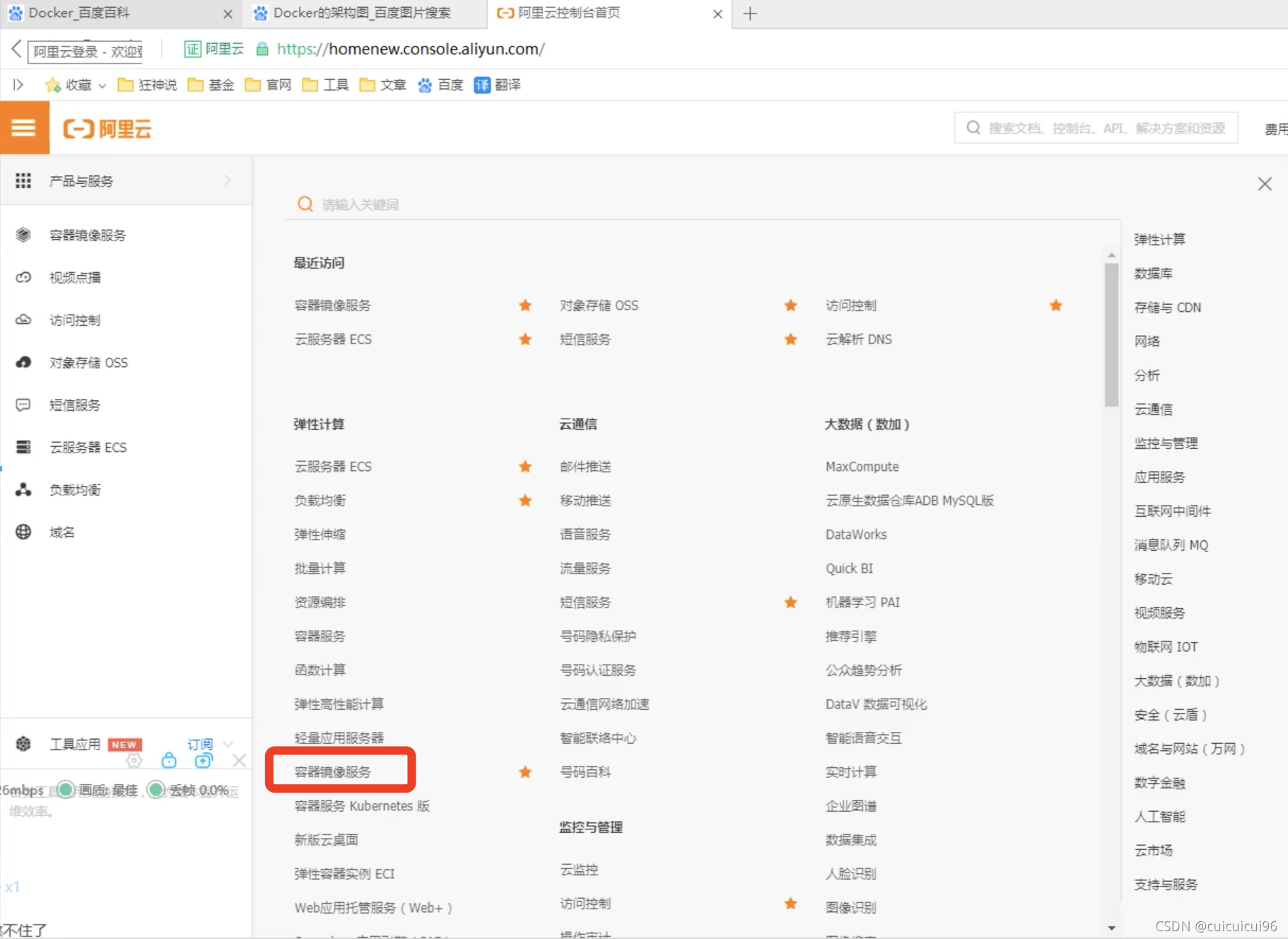This screenshot has height=939, width=1288.
Task: Click the 费用 top menu
Action: 1276,129
